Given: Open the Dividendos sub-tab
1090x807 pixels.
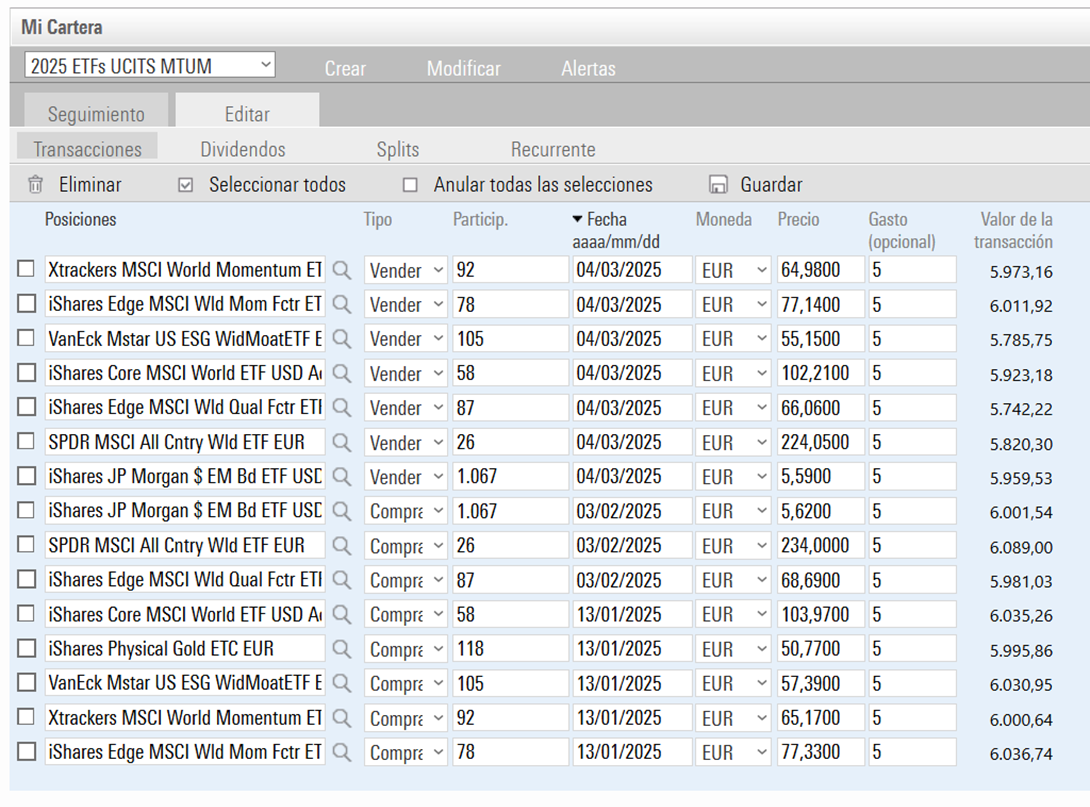Looking at the screenshot, I should click(x=243, y=149).
